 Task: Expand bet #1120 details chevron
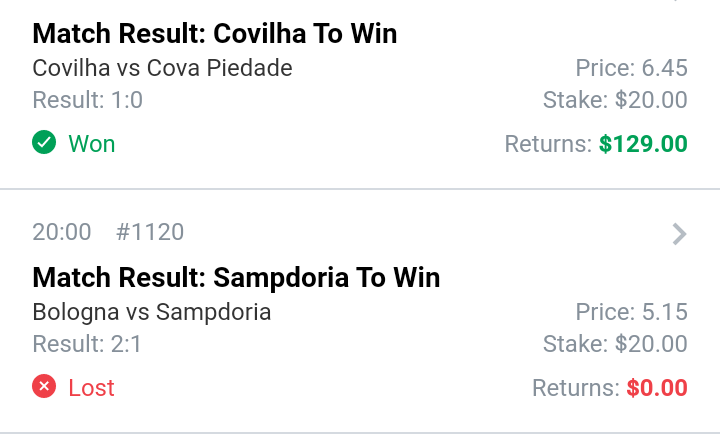point(679,234)
